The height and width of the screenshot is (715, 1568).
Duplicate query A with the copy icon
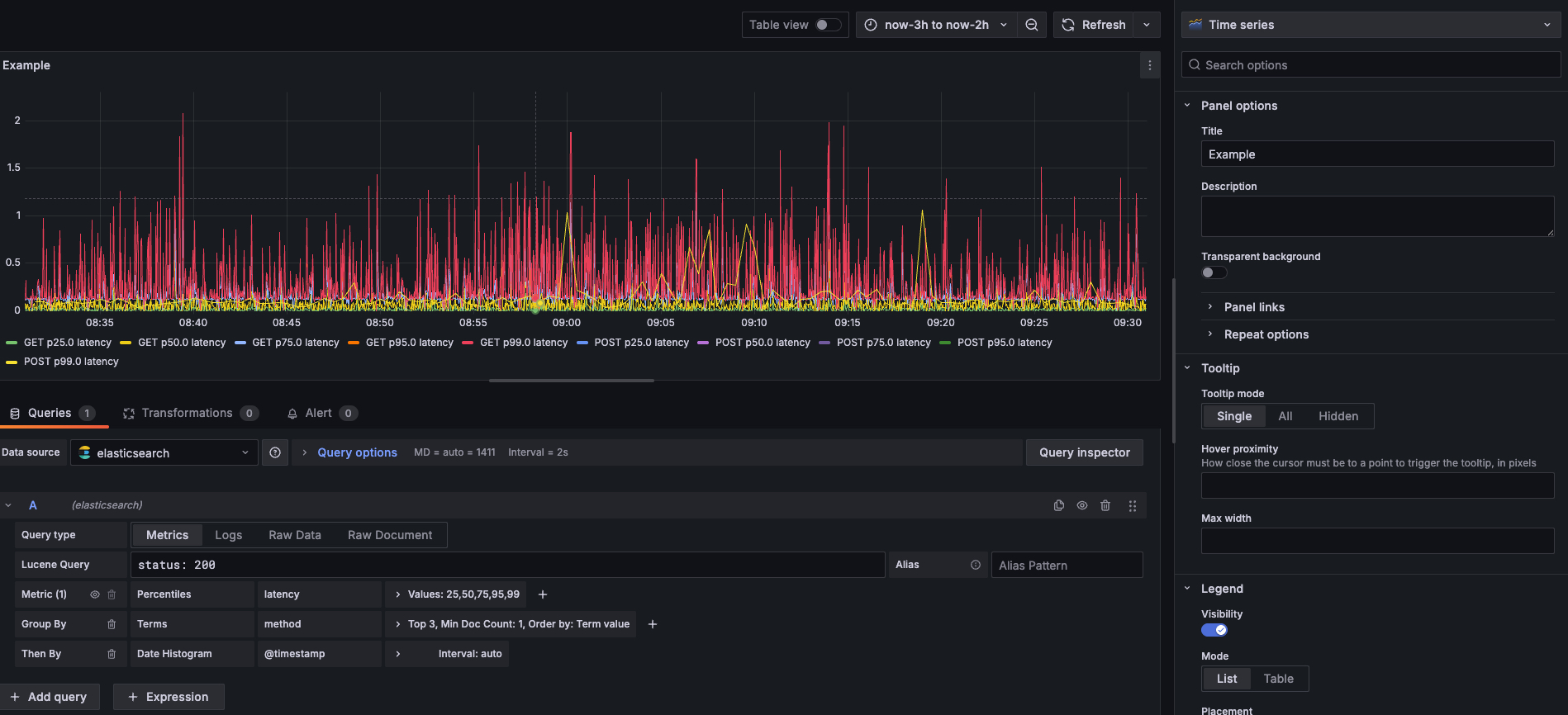(1059, 505)
